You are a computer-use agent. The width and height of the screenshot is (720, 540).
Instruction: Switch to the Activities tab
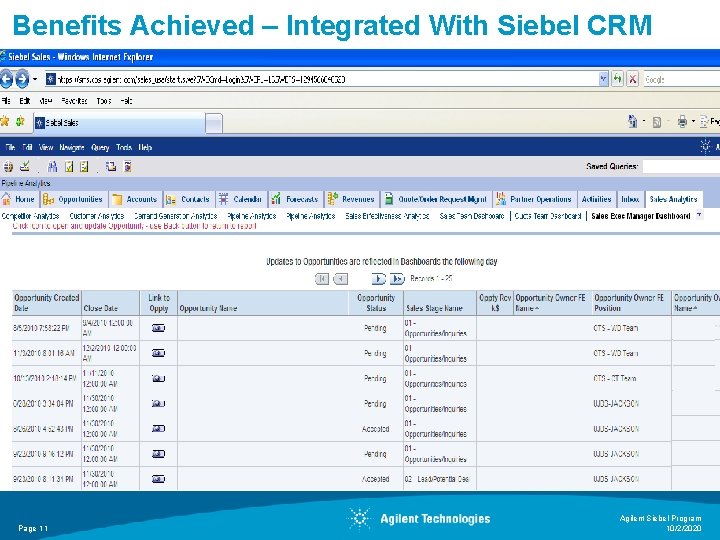pos(596,199)
